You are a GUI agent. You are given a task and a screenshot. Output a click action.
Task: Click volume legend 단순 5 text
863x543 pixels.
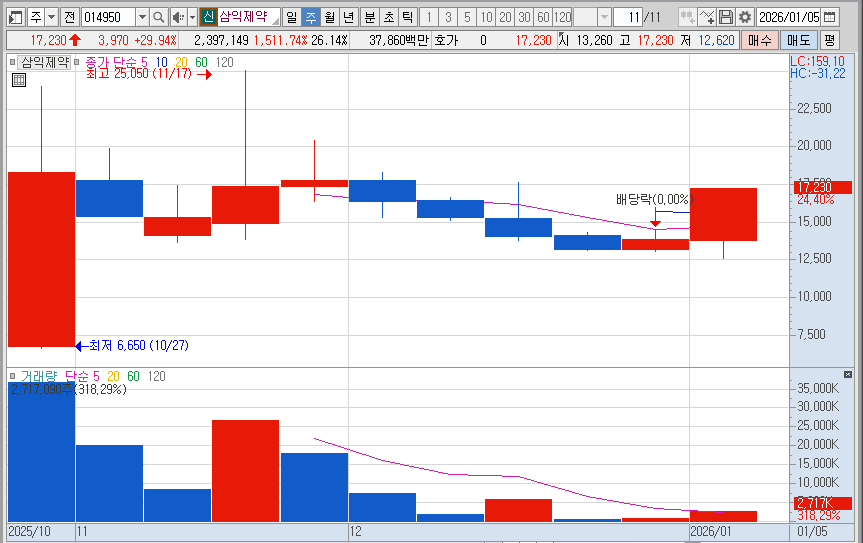tap(82, 376)
